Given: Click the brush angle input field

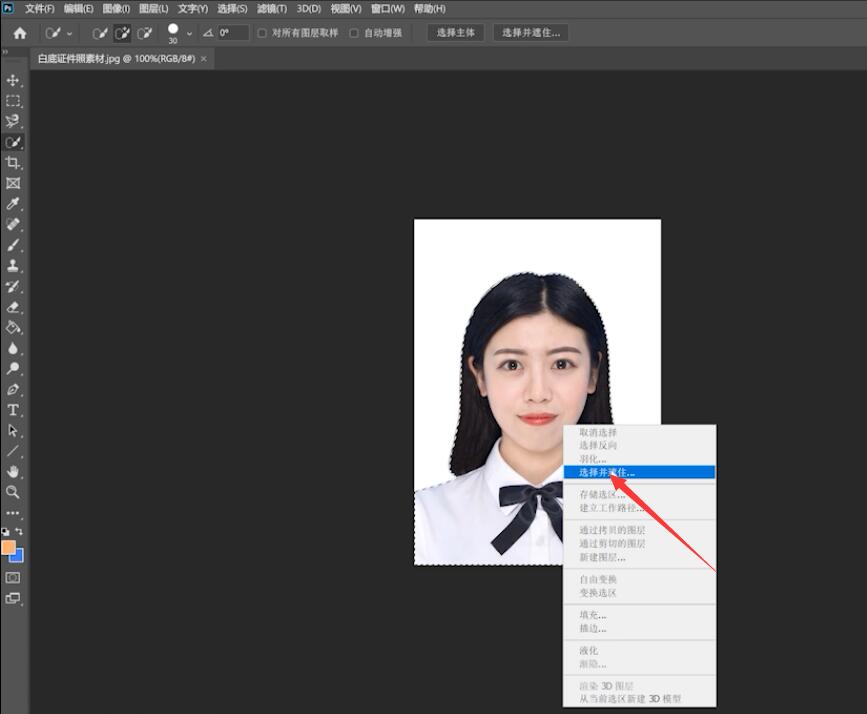Looking at the screenshot, I should tap(233, 33).
